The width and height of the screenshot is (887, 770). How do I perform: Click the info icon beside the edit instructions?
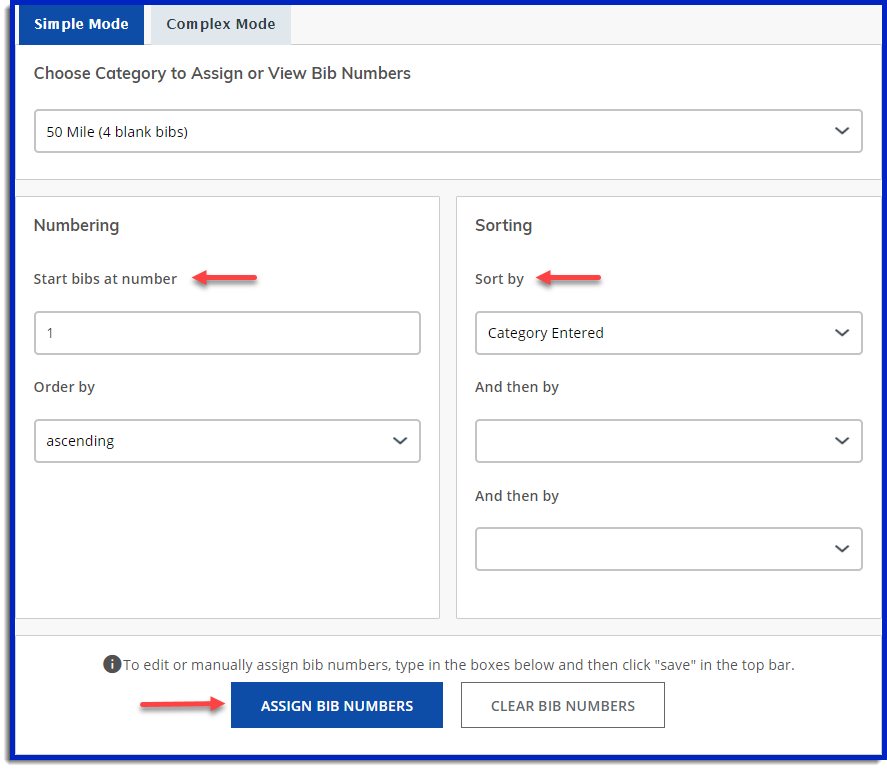tap(112, 664)
